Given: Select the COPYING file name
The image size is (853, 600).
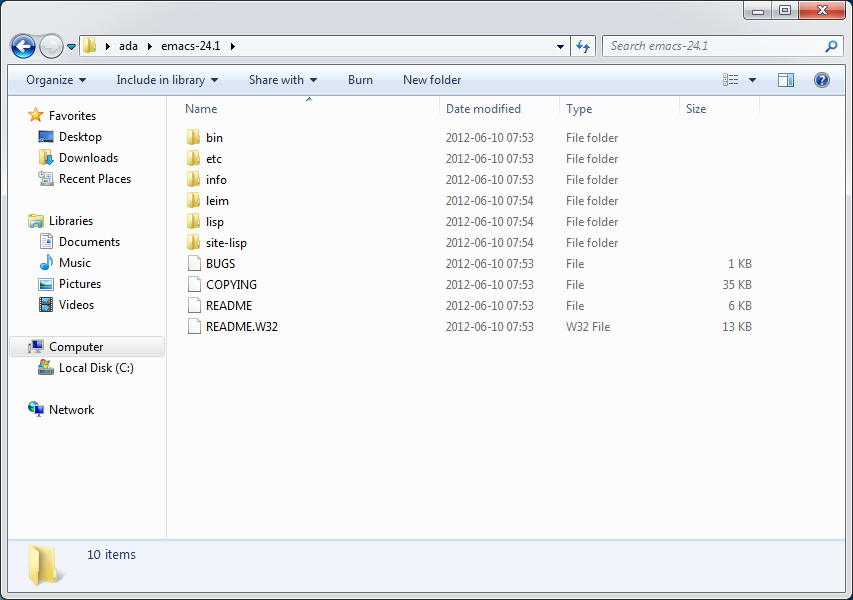Looking at the screenshot, I should point(231,285).
